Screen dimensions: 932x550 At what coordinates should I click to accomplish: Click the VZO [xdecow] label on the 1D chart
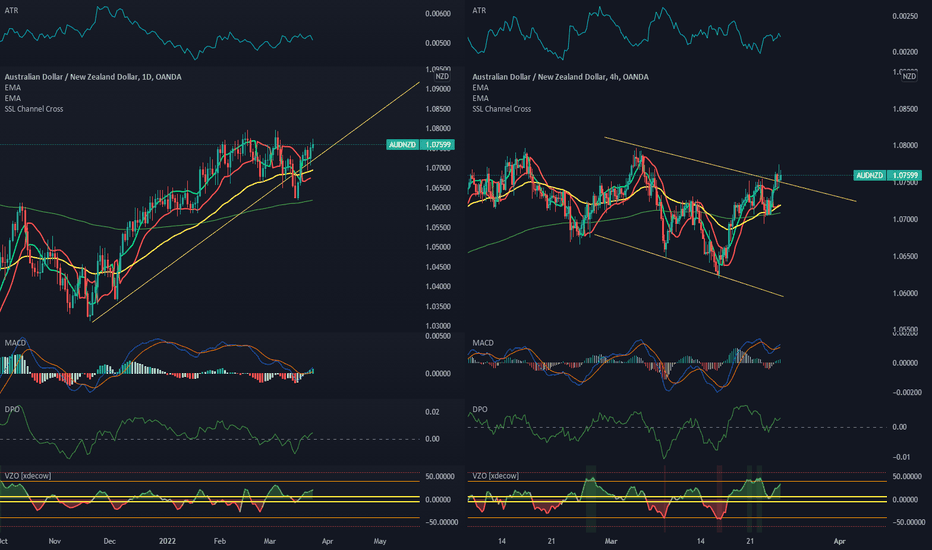28,476
